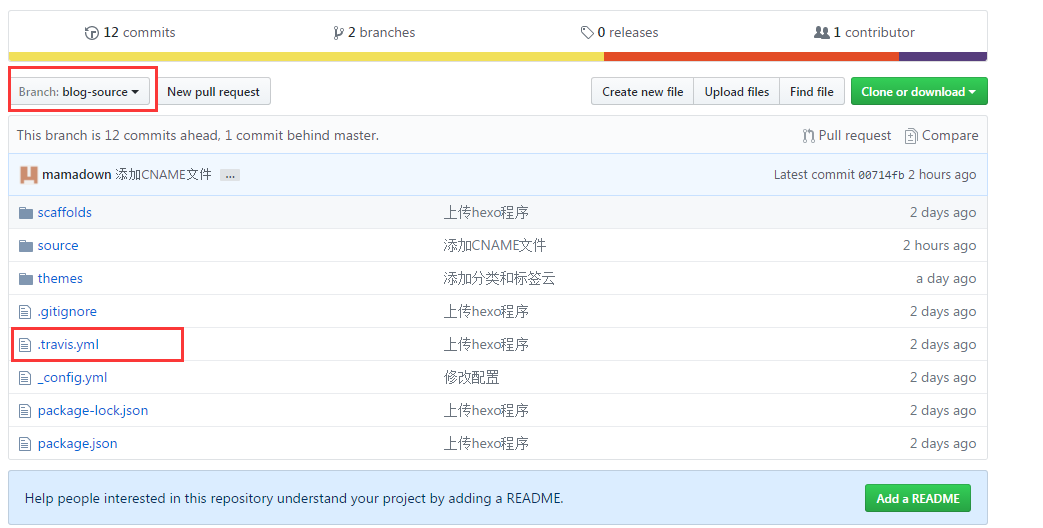This screenshot has width=1043, height=528.
Task: Click the contributors people icon
Action: pos(822,33)
